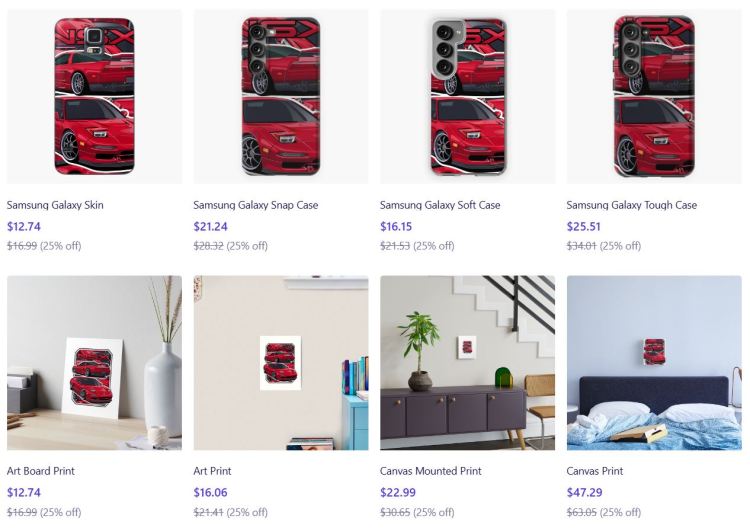Screen dimensions: 750x530
Task: Open the Samsung Galaxy Skin product image
Action: click(x=94, y=96)
